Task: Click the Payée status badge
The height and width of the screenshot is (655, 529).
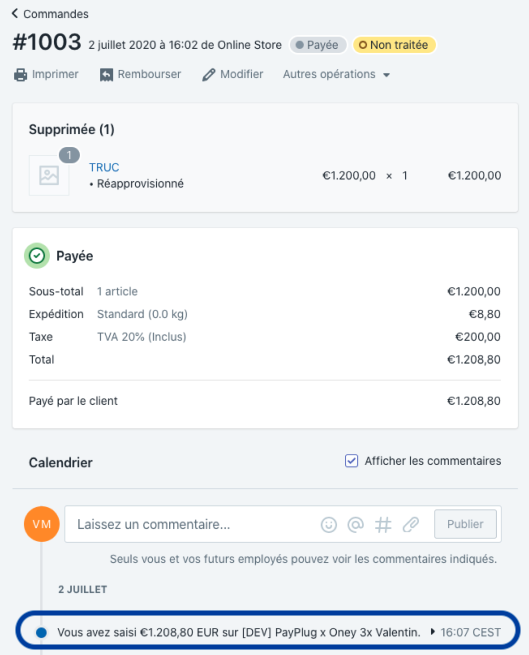Action: coord(318,45)
